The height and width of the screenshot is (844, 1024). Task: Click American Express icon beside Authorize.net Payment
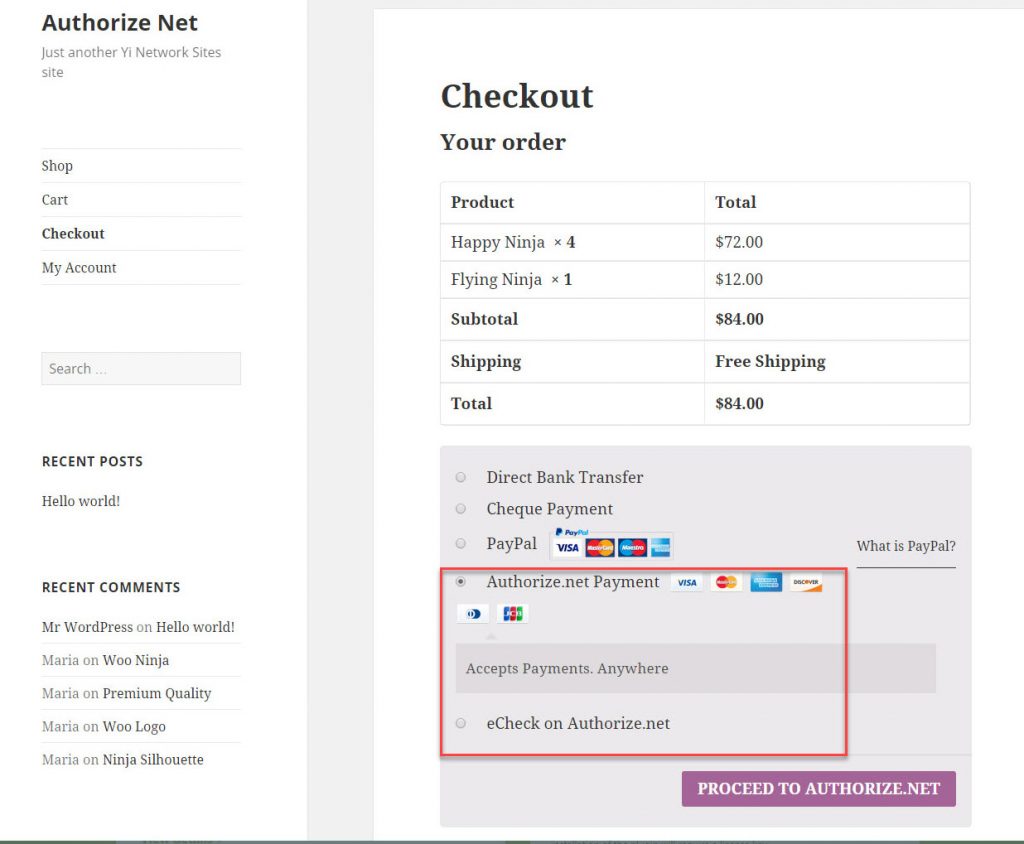pos(766,582)
